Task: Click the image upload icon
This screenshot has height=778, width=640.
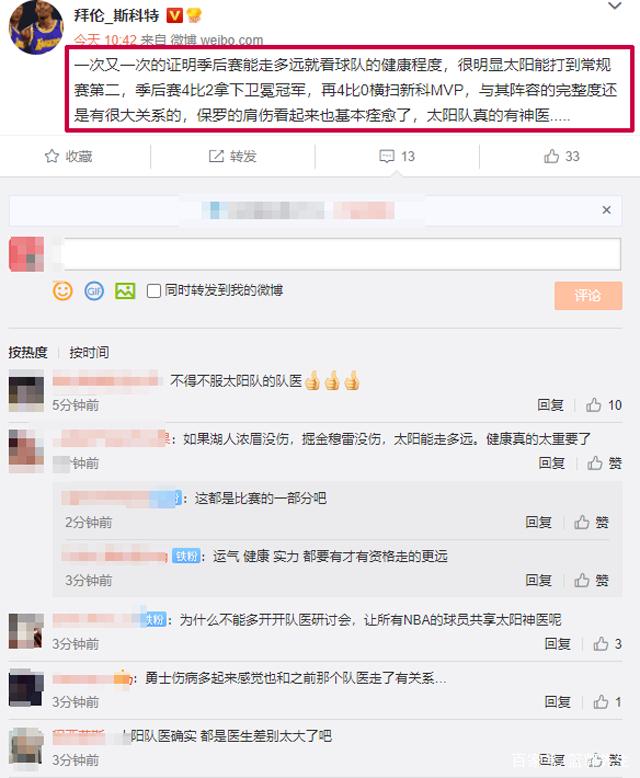Action: coord(125,291)
